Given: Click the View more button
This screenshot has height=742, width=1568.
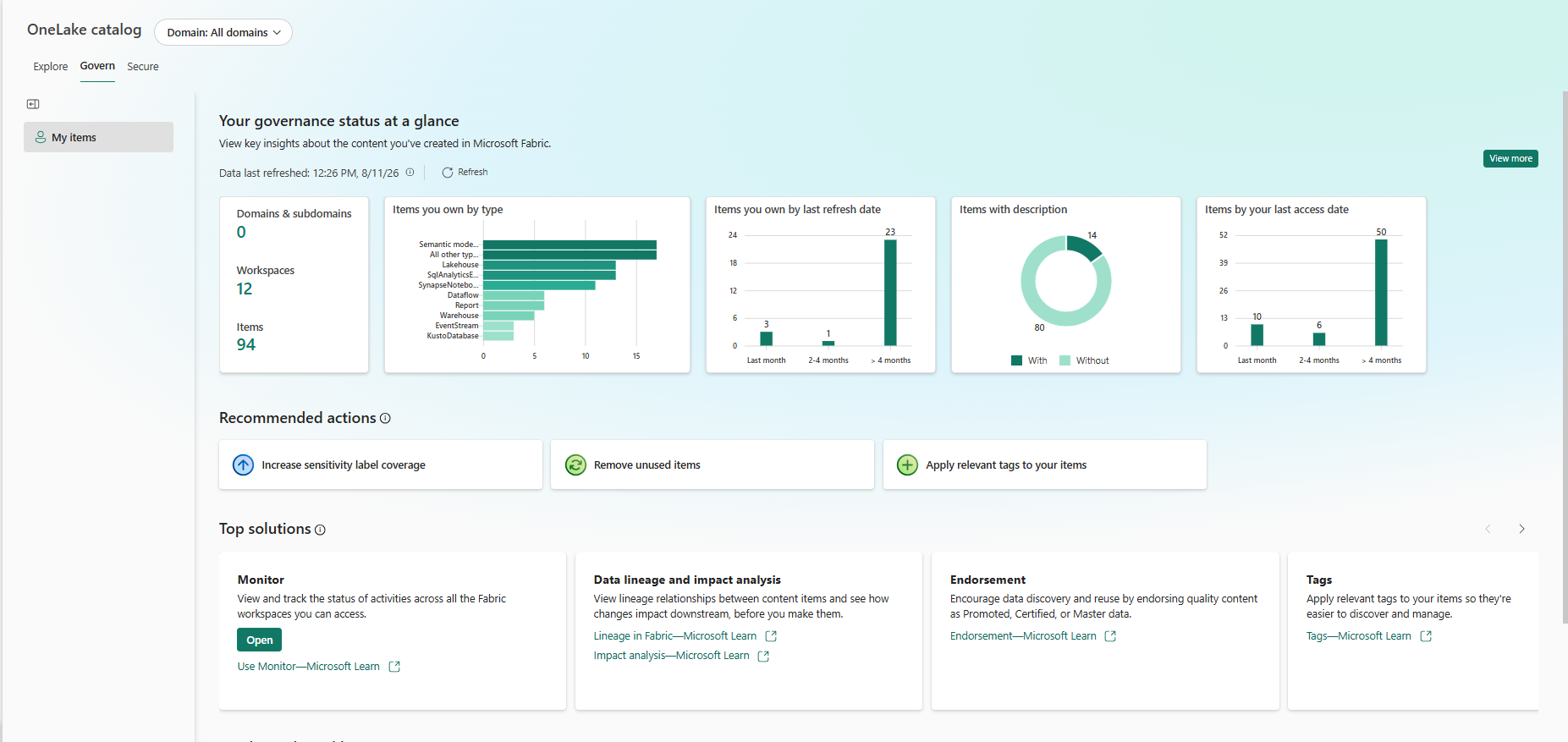Looking at the screenshot, I should point(1510,158).
